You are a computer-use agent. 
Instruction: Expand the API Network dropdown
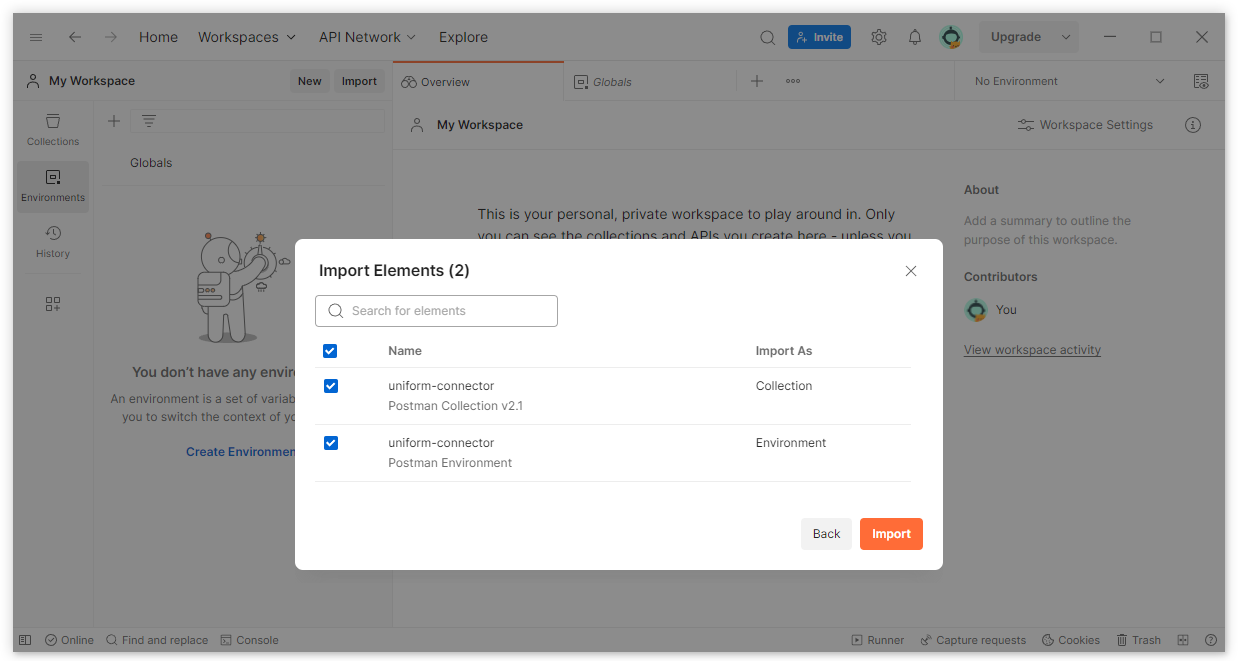coord(367,37)
